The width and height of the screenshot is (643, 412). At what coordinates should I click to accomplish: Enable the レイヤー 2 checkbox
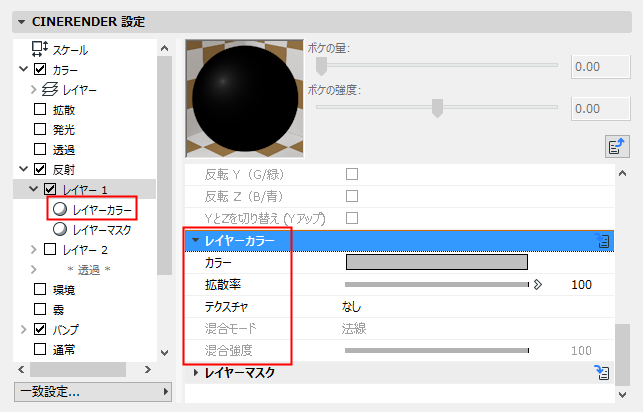pyautogui.click(x=50, y=249)
